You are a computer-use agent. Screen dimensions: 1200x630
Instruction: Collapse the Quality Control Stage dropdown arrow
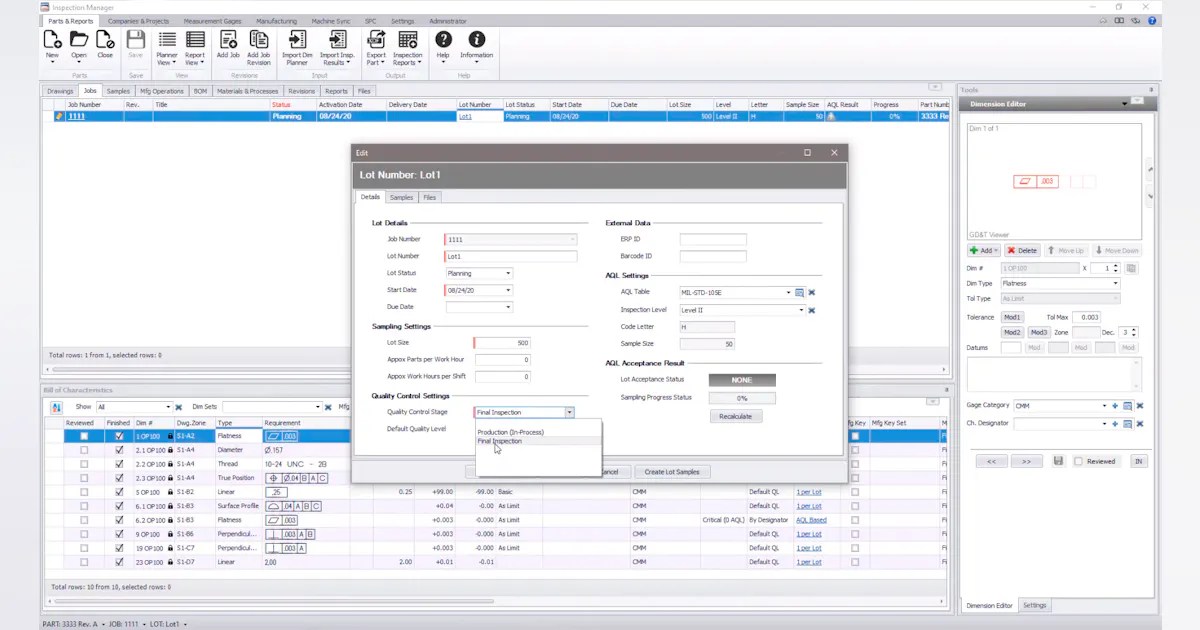[x=570, y=412]
